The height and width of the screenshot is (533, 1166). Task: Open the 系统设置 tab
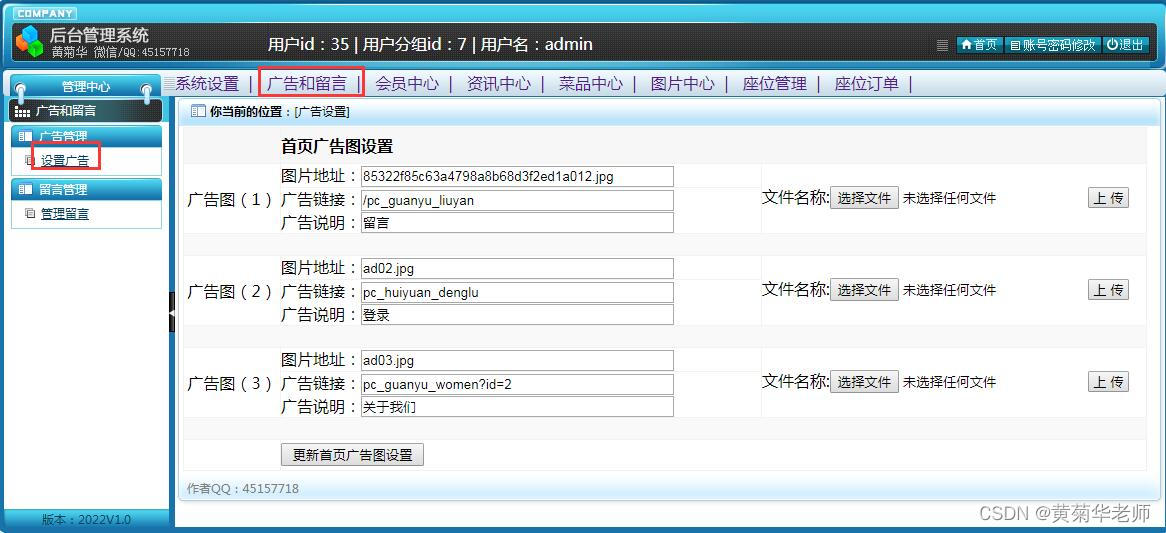click(207, 84)
